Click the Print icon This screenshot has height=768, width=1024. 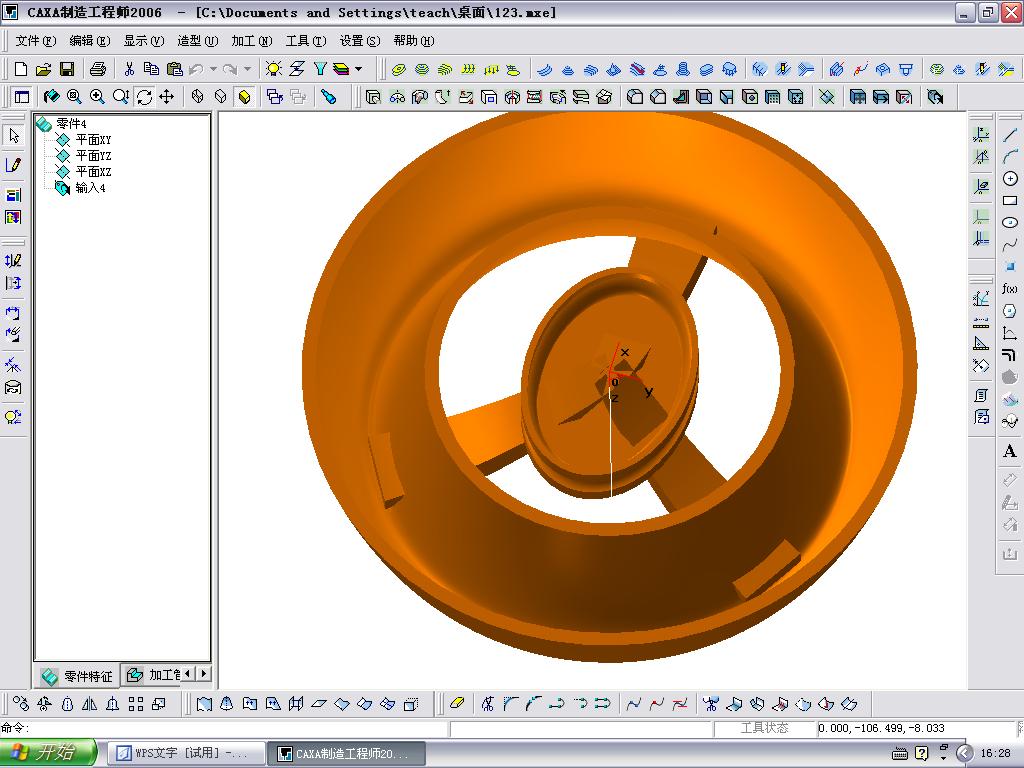tap(98, 69)
